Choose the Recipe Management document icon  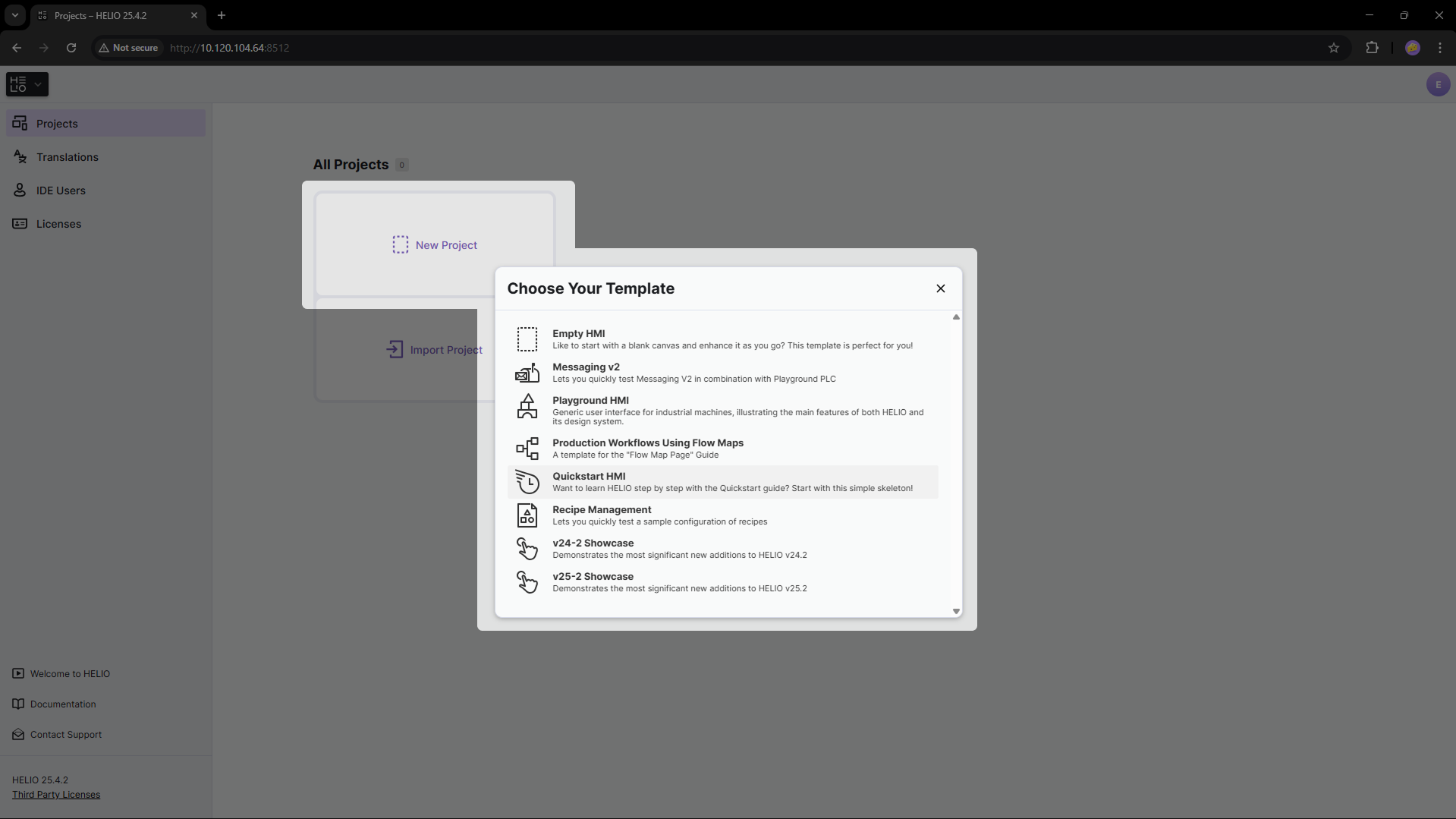click(x=527, y=515)
